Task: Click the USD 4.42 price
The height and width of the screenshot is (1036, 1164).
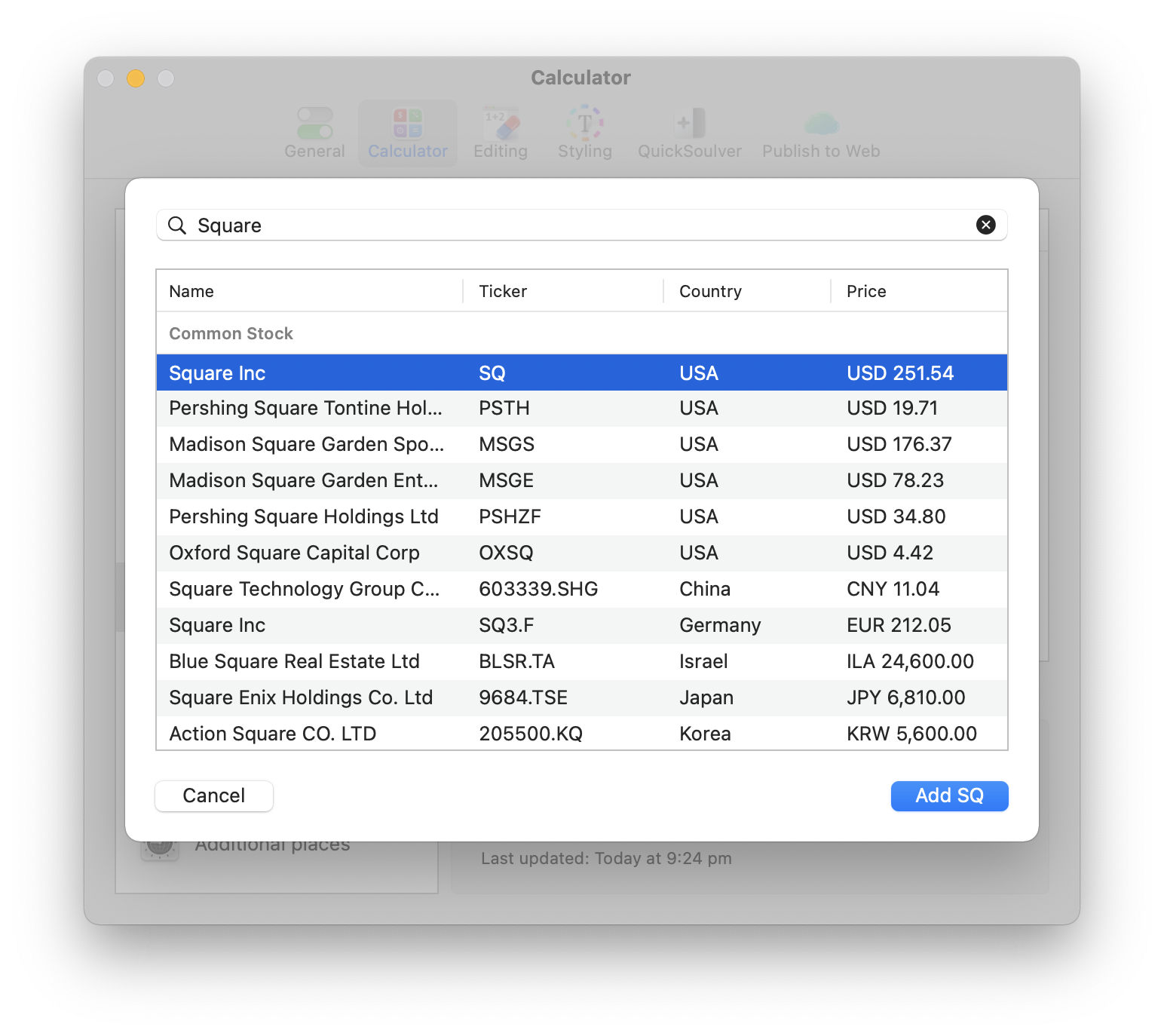Action: click(x=890, y=553)
